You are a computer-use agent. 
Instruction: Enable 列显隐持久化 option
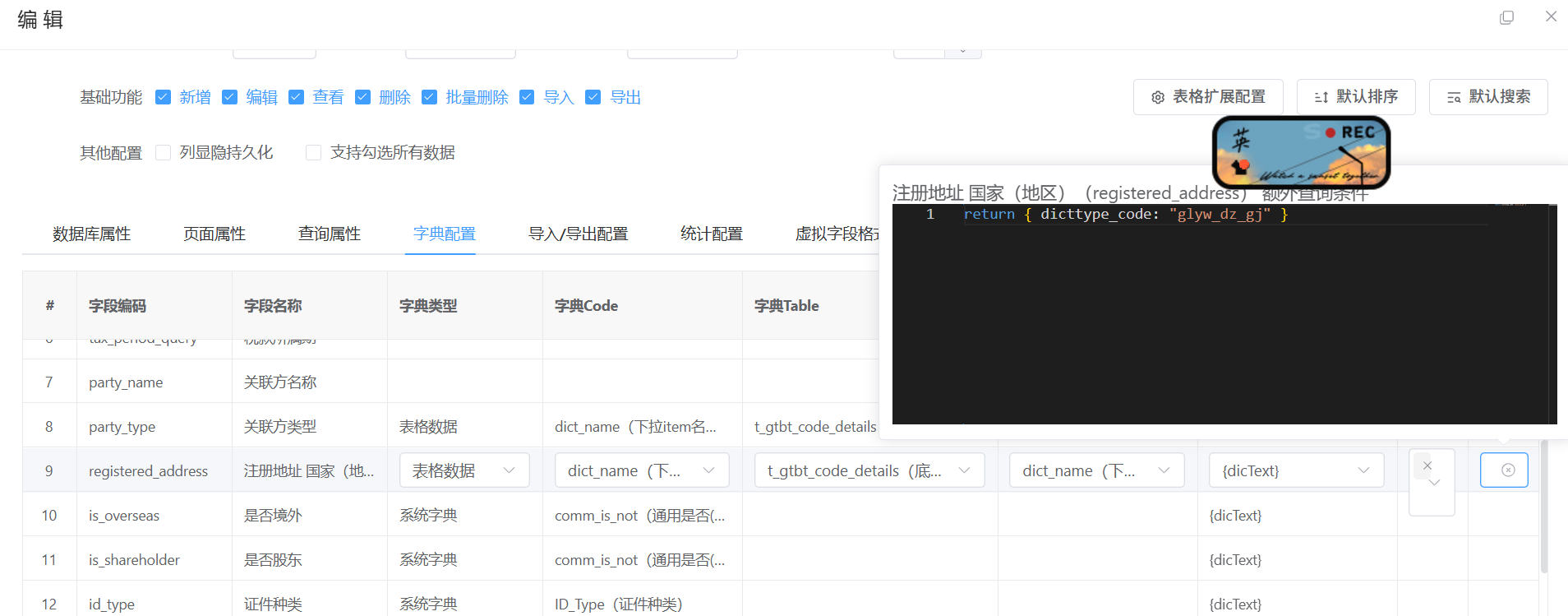(164, 152)
